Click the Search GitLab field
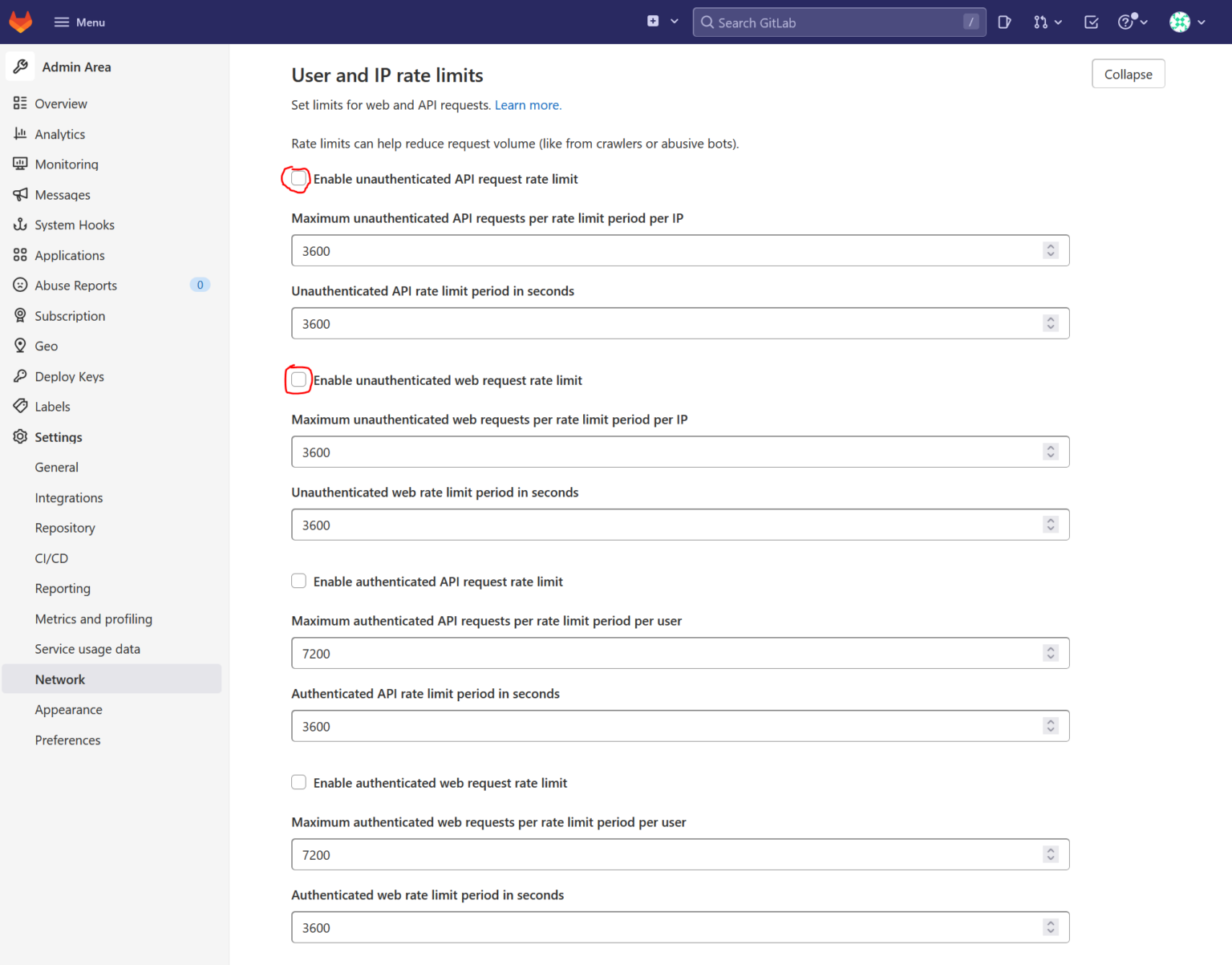Viewport: 1232px width, 965px height. (838, 22)
